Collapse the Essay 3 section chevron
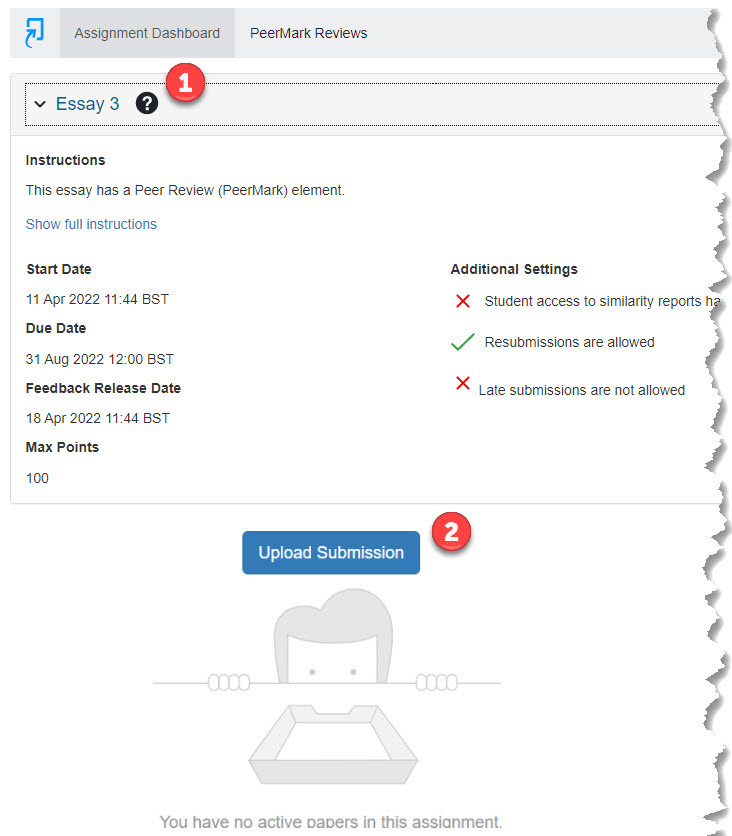The image size is (732, 836). pos(40,104)
